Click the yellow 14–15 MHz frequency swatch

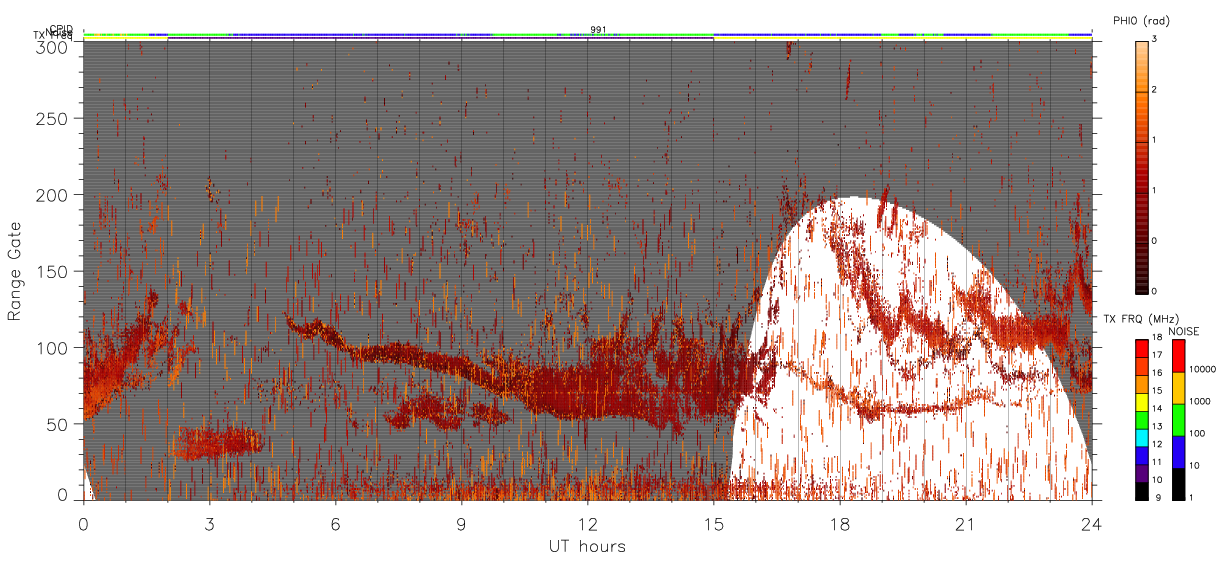tap(1141, 401)
